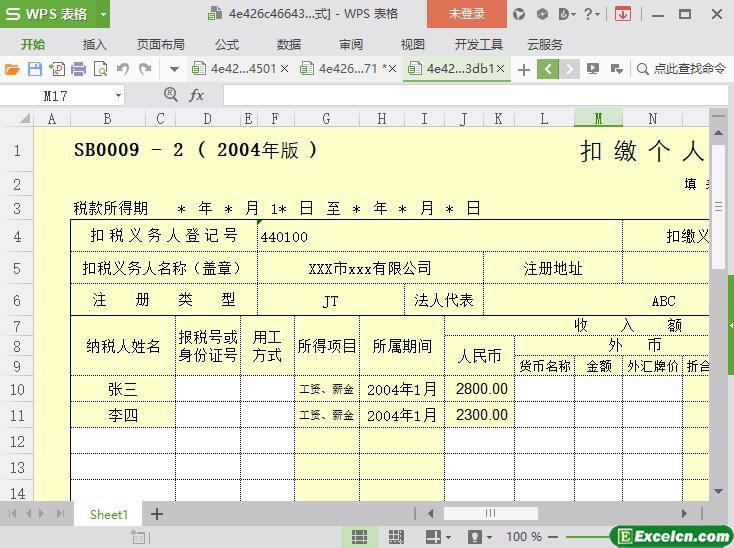Image resolution: width=734 pixels, height=548 pixels.
Task: Click the presentation screen toolbar icon
Action: point(593,69)
